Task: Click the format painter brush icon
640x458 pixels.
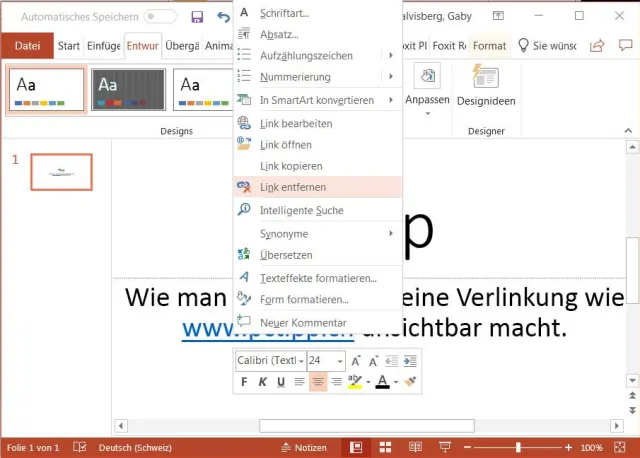Action: 409,382
